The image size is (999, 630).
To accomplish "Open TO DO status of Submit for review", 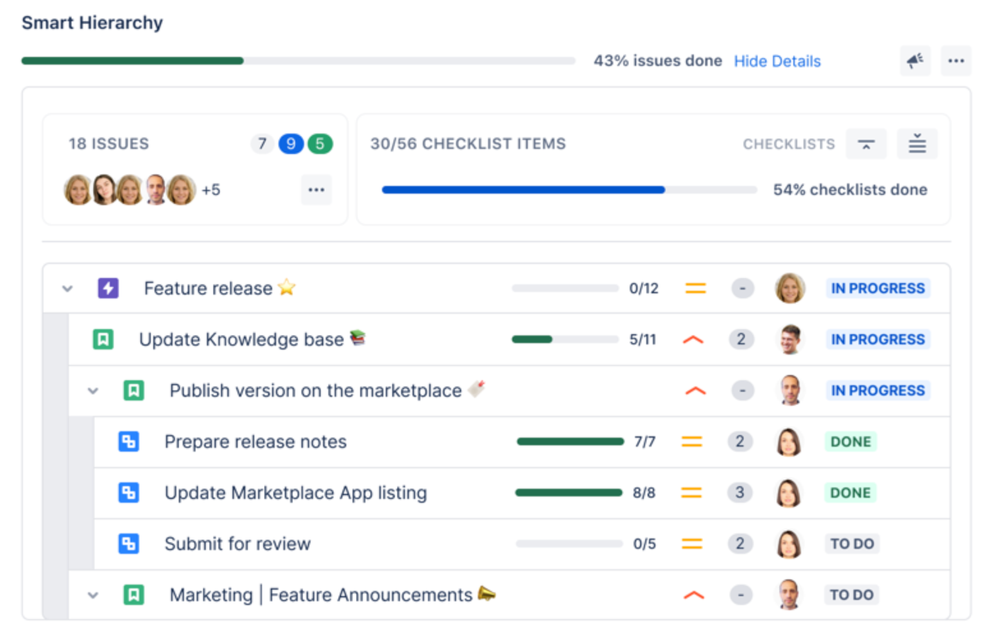I will pyautogui.click(x=852, y=543).
